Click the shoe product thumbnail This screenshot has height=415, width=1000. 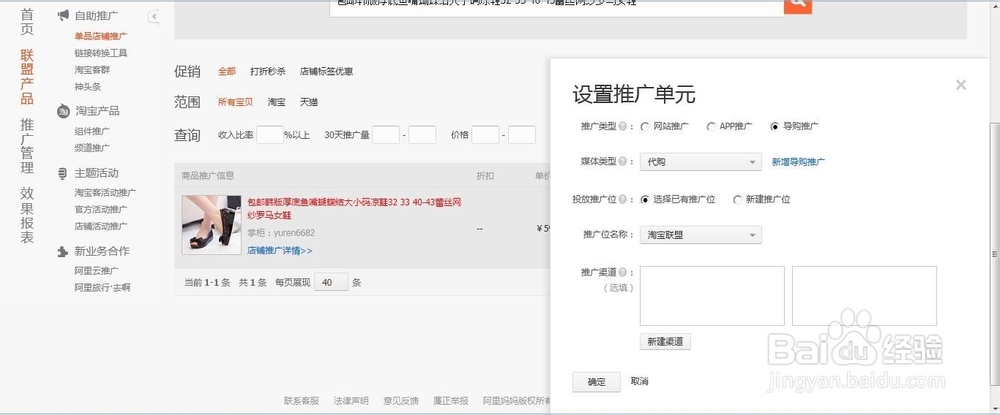tap(211, 225)
